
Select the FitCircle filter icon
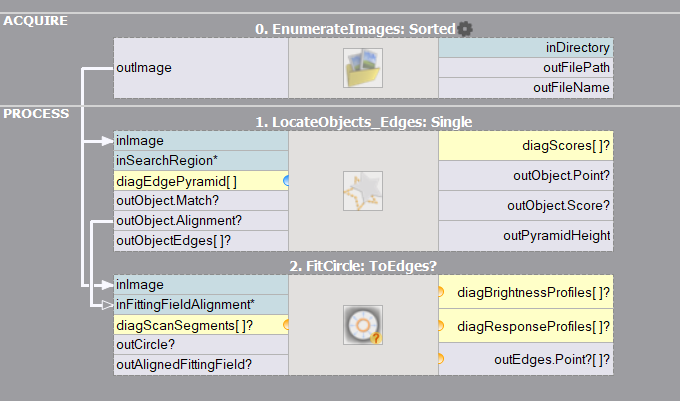click(x=363, y=325)
